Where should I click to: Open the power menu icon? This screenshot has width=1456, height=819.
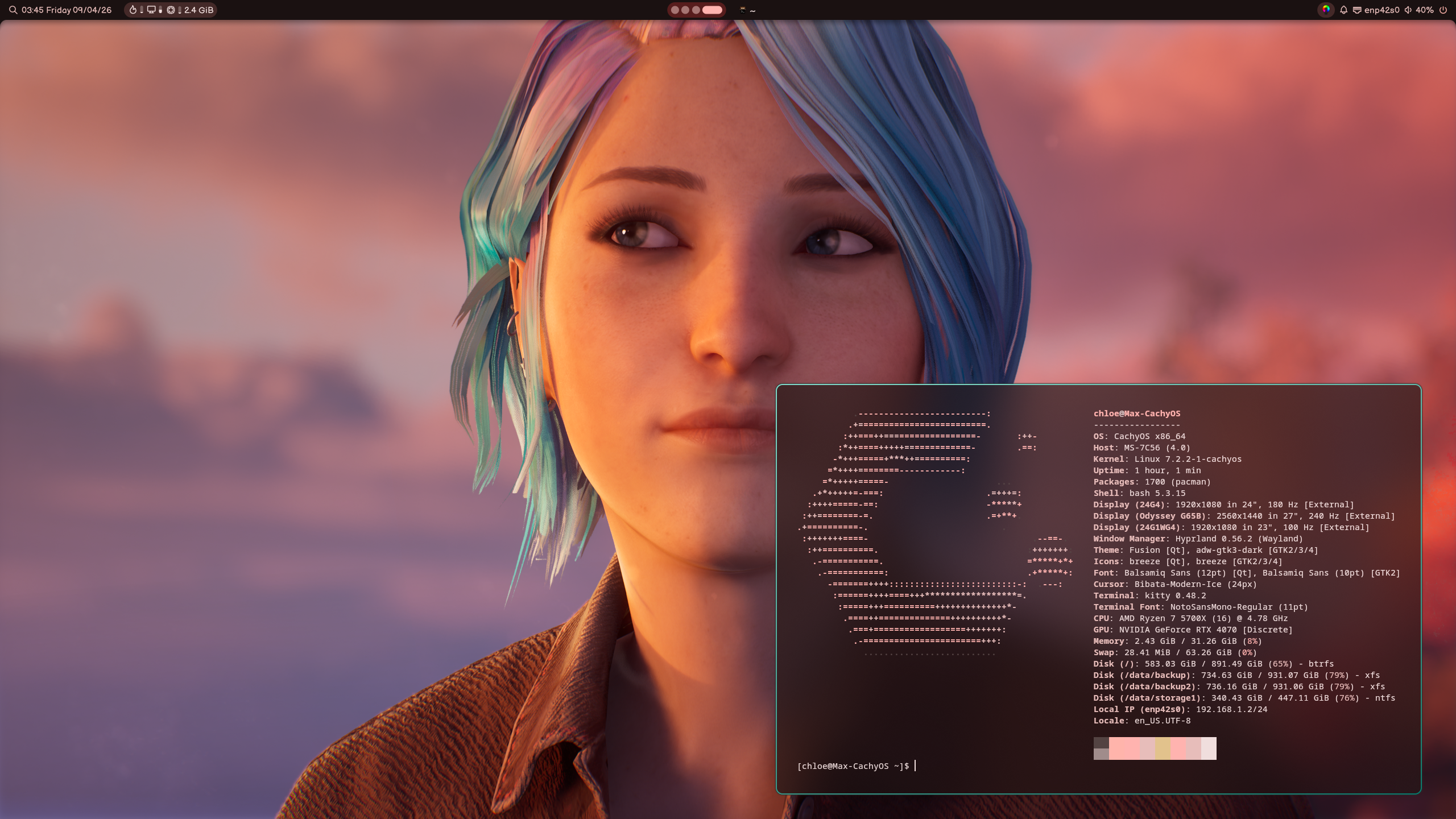[x=1443, y=10]
